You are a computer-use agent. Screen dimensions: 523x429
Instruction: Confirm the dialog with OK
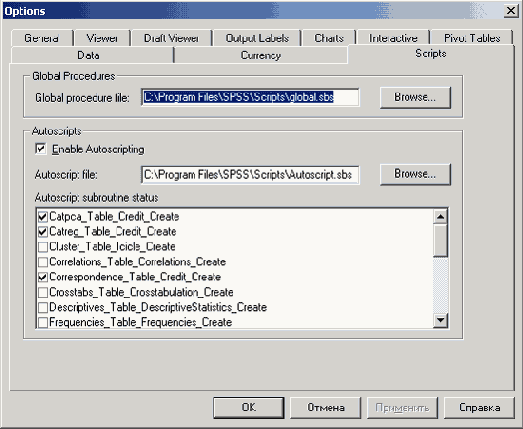pos(249,407)
